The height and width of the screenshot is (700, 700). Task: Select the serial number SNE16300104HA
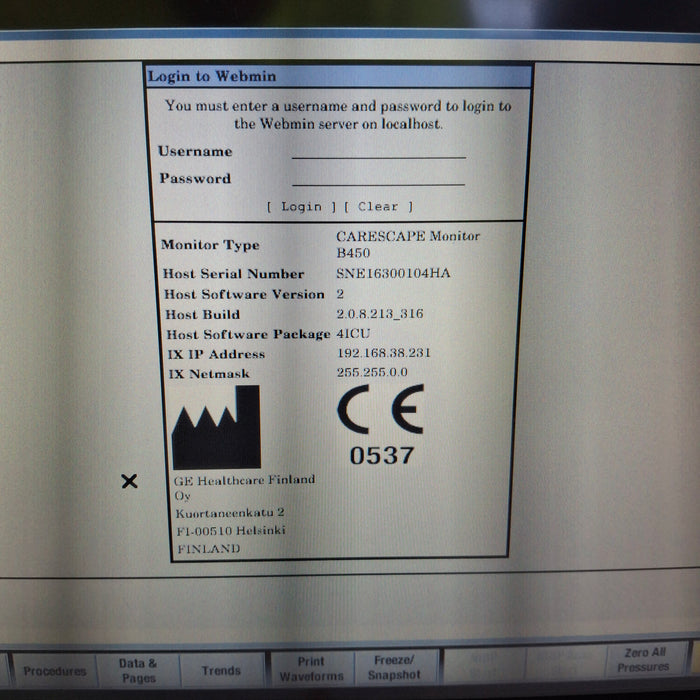click(x=393, y=273)
